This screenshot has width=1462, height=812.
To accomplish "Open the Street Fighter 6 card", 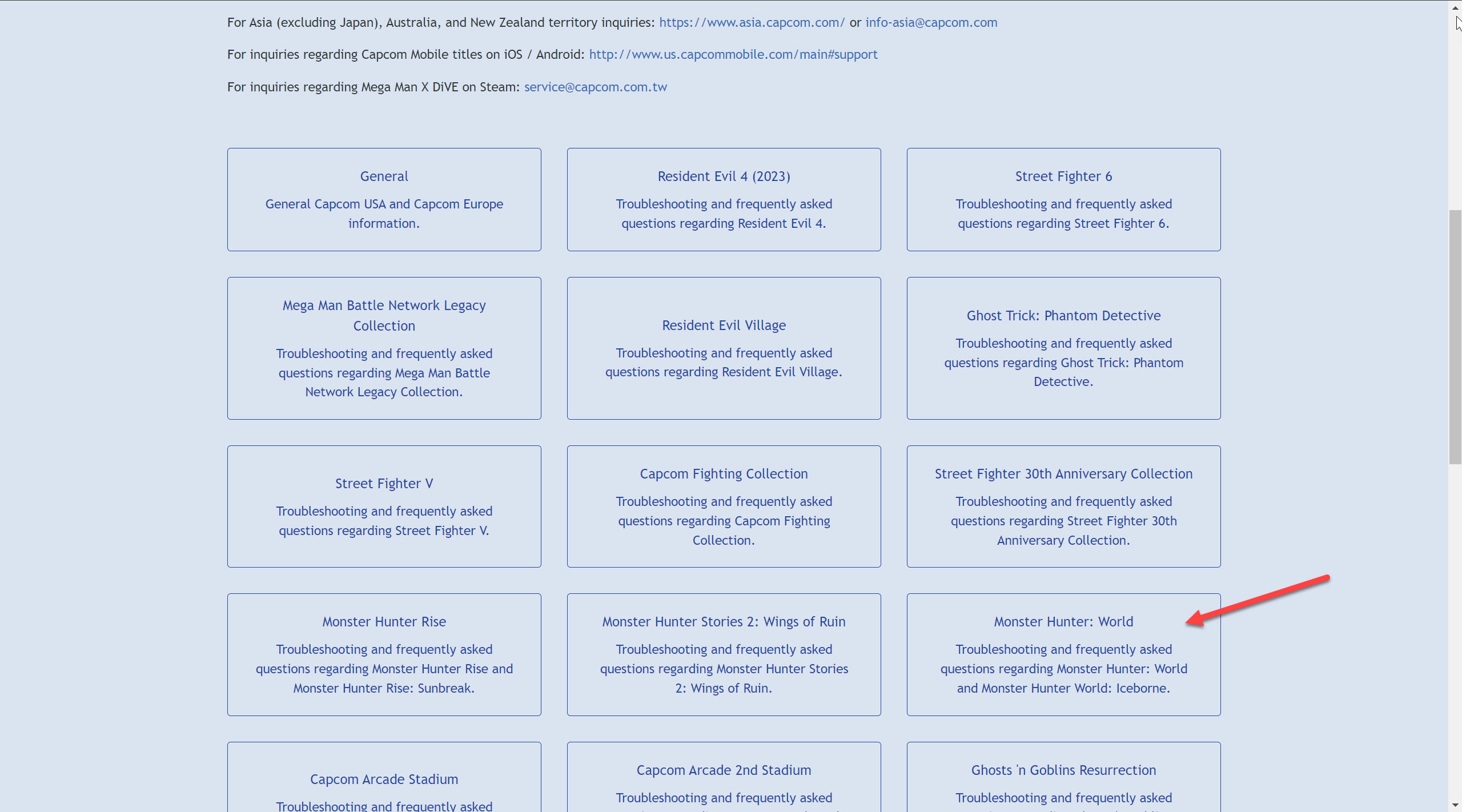I will pos(1063,199).
